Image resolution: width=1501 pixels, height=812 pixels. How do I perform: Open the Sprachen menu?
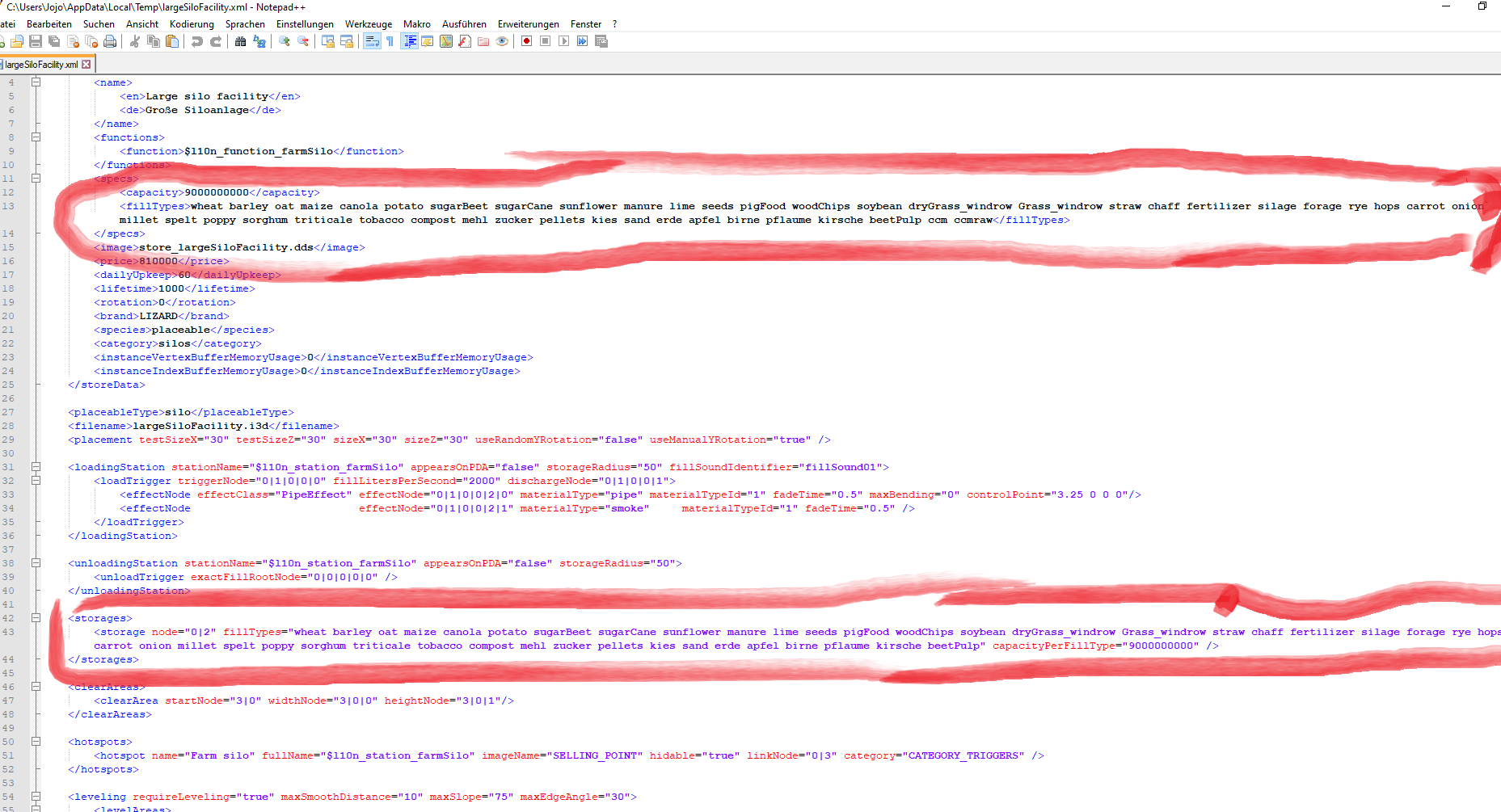(x=245, y=24)
